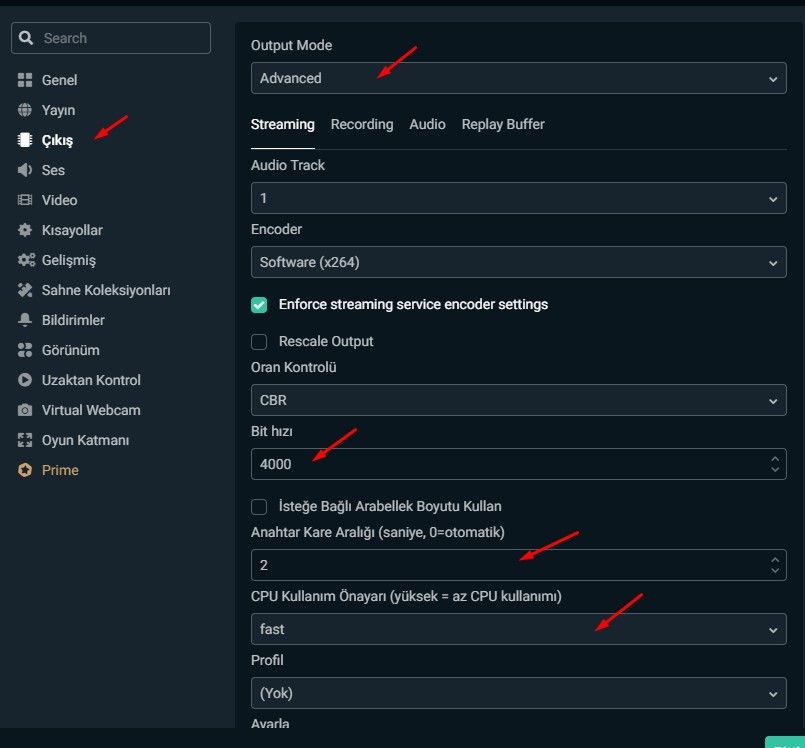This screenshot has height=748, width=805.
Task: Open Sahne Koleksiyonları settings
Action: pyautogui.click(x=106, y=290)
